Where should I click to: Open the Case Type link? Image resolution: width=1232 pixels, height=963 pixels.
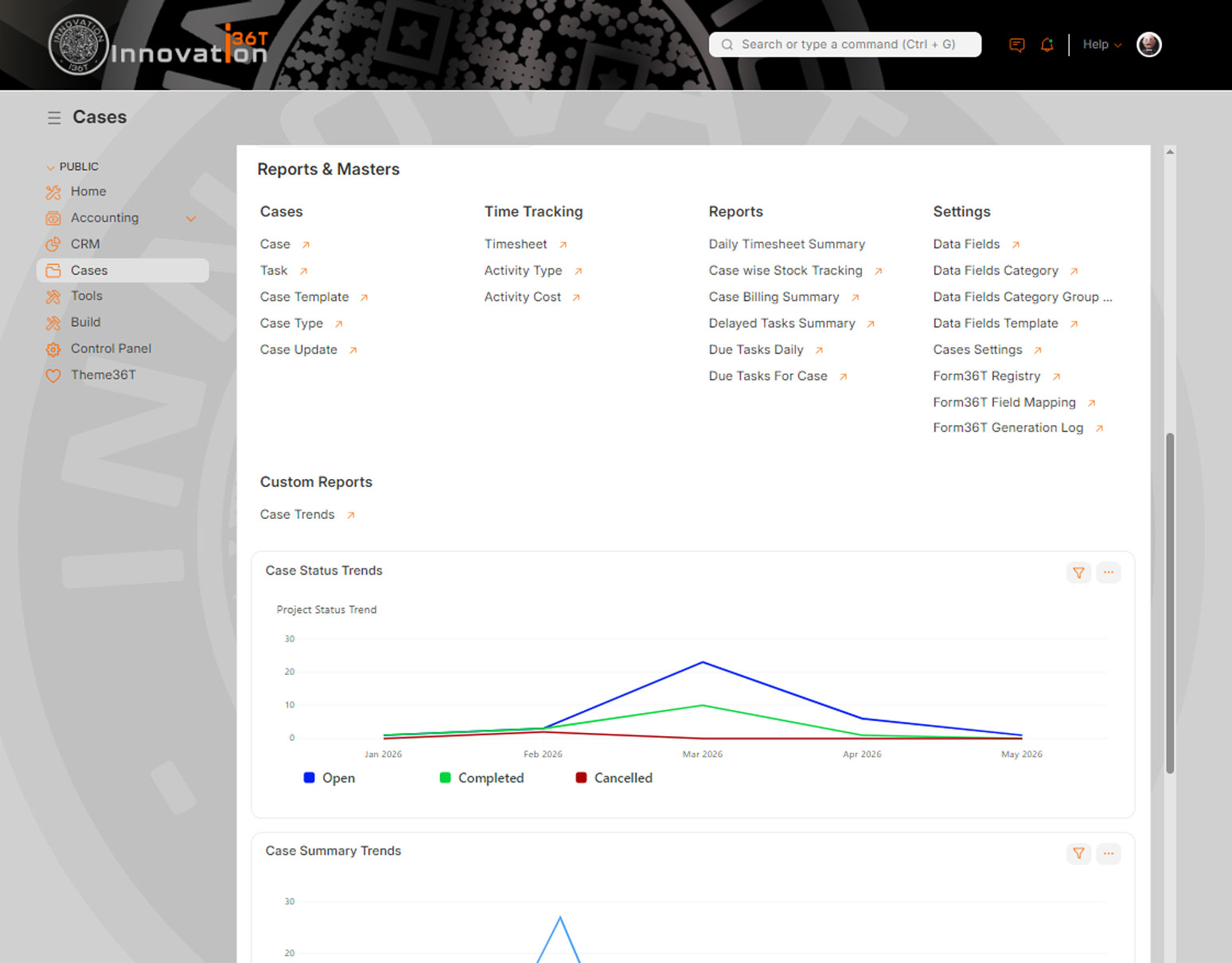point(291,323)
